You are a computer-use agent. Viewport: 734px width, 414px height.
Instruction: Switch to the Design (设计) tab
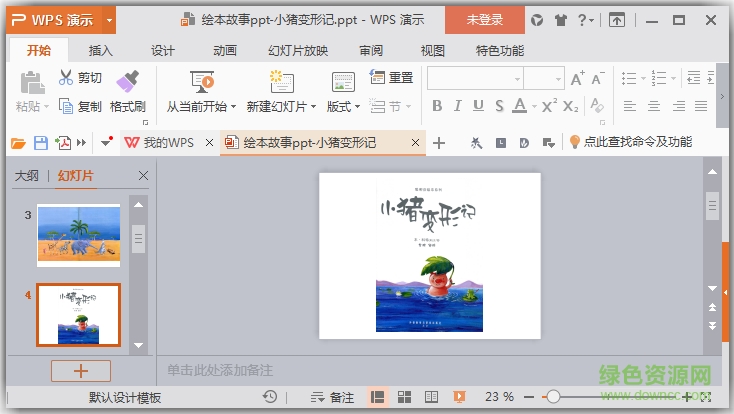[162, 51]
